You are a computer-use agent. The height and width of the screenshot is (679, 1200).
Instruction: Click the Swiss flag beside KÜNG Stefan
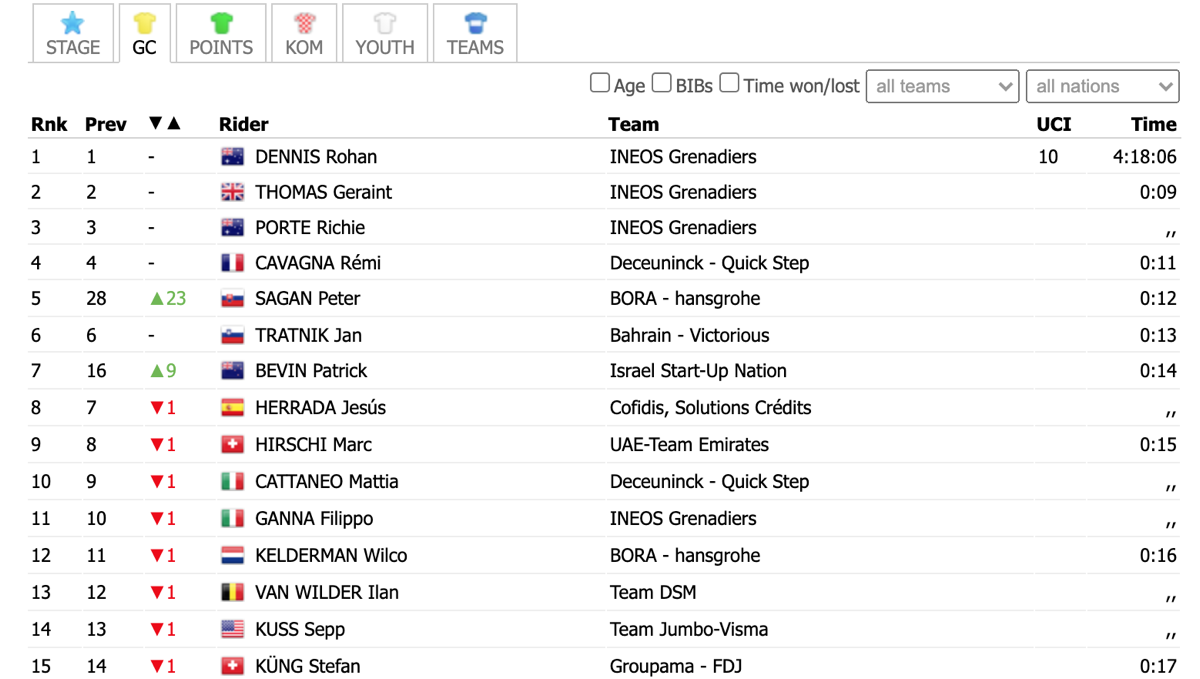(232, 667)
